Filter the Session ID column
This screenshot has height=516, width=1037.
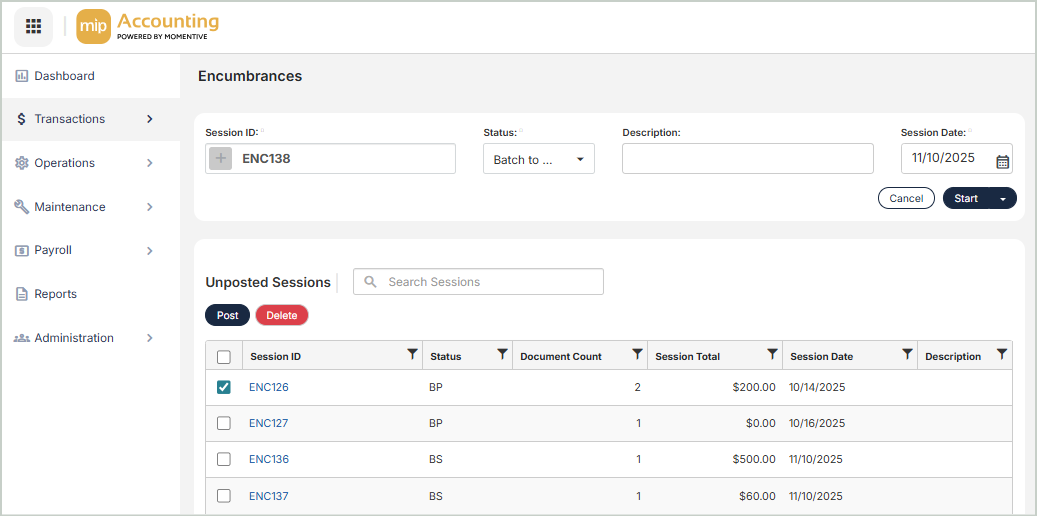[412, 355]
